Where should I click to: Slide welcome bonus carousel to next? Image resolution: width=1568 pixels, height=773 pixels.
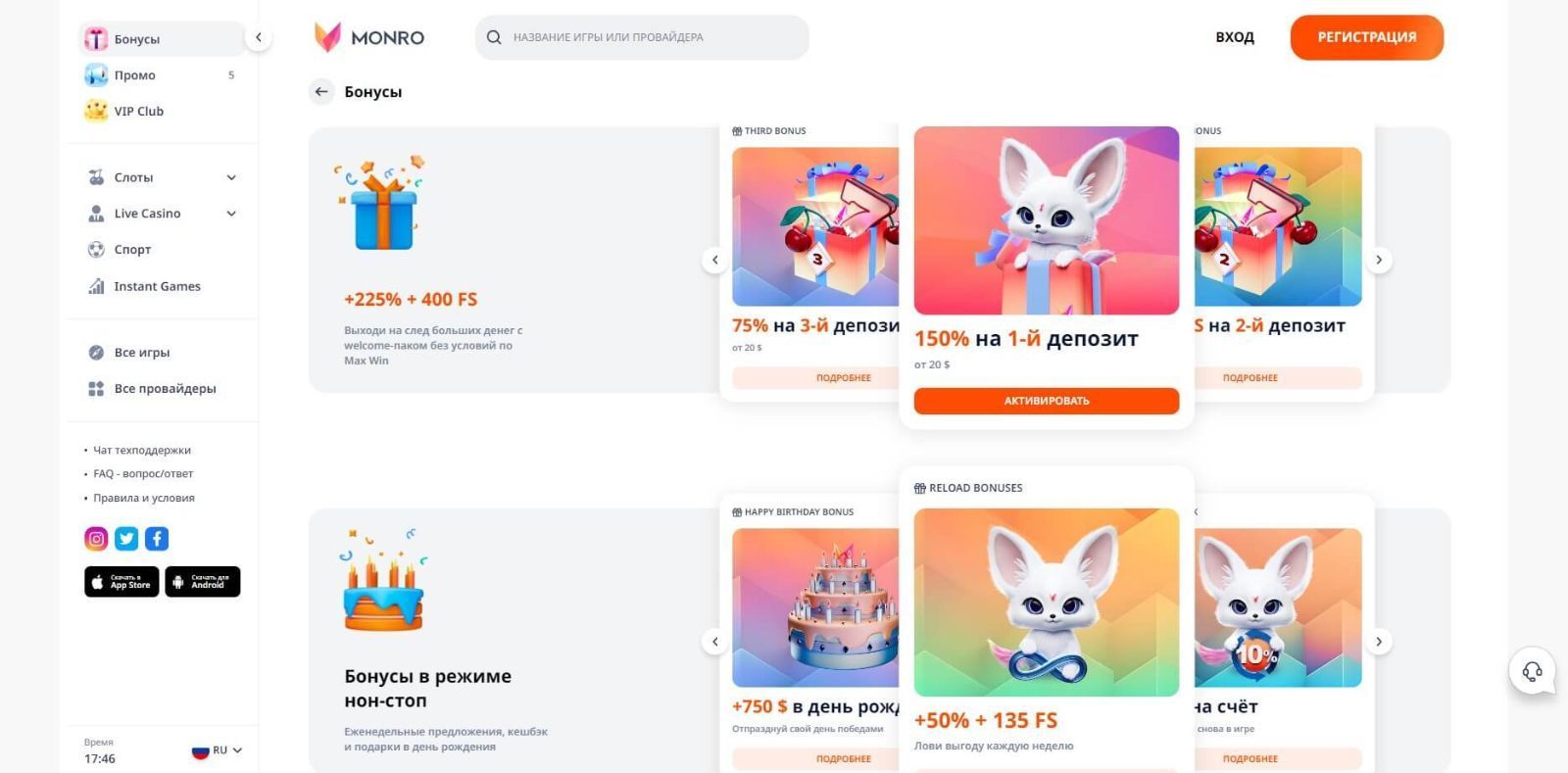click(x=1379, y=260)
